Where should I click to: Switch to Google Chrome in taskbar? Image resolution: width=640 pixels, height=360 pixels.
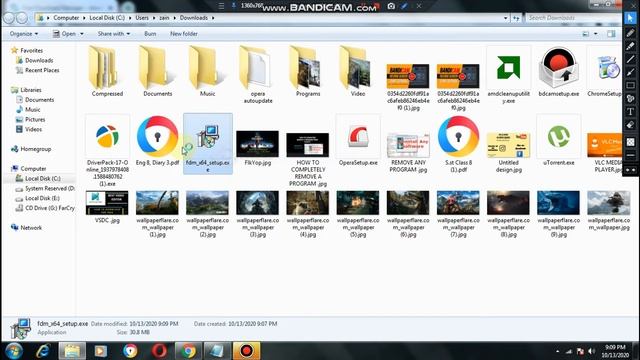coord(188,351)
